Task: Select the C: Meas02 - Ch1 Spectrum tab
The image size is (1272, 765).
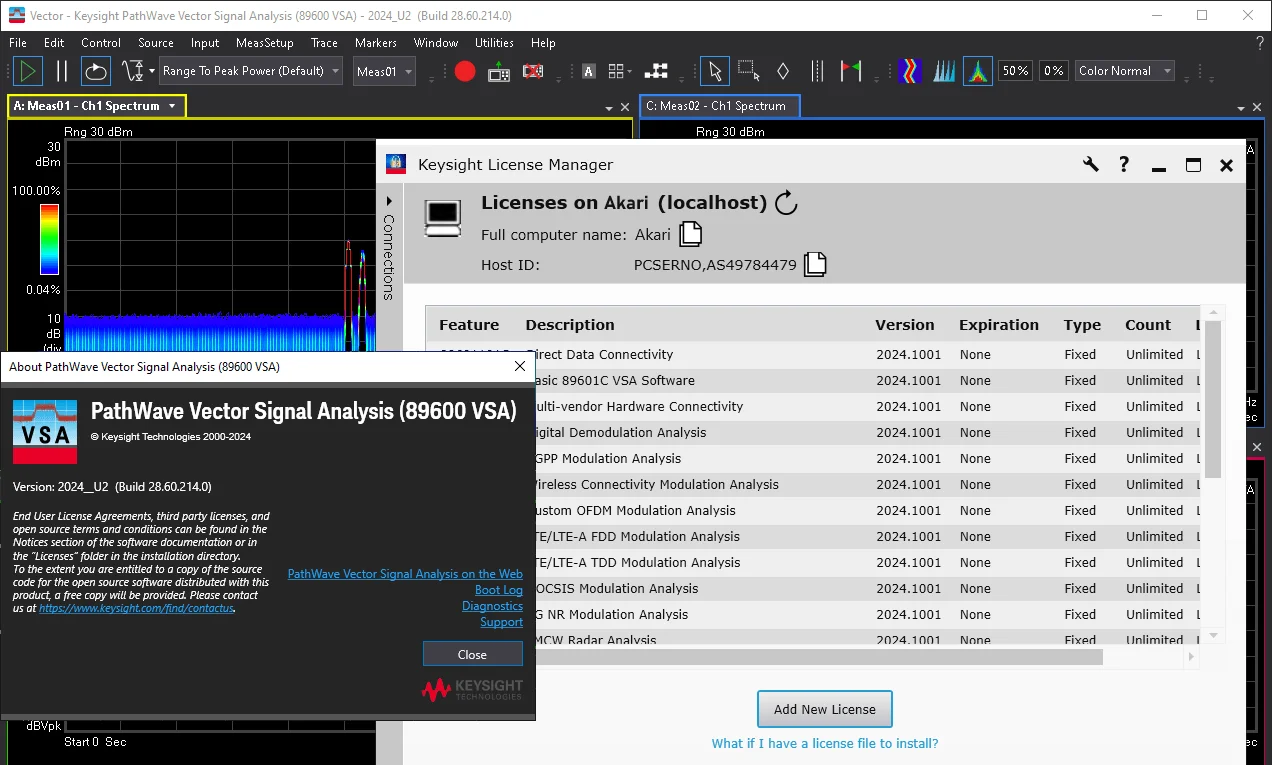Action: coord(719,106)
